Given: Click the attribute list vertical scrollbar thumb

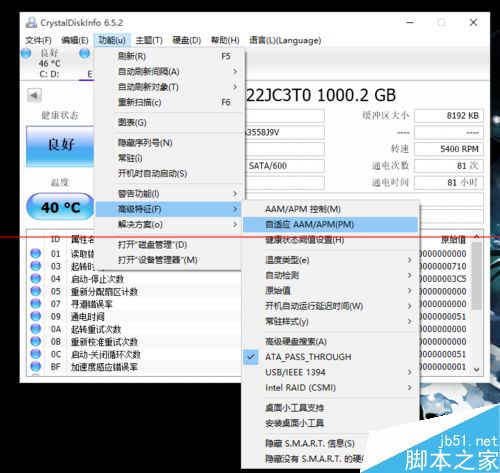Looking at the screenshot, I should tap(477, 275).
